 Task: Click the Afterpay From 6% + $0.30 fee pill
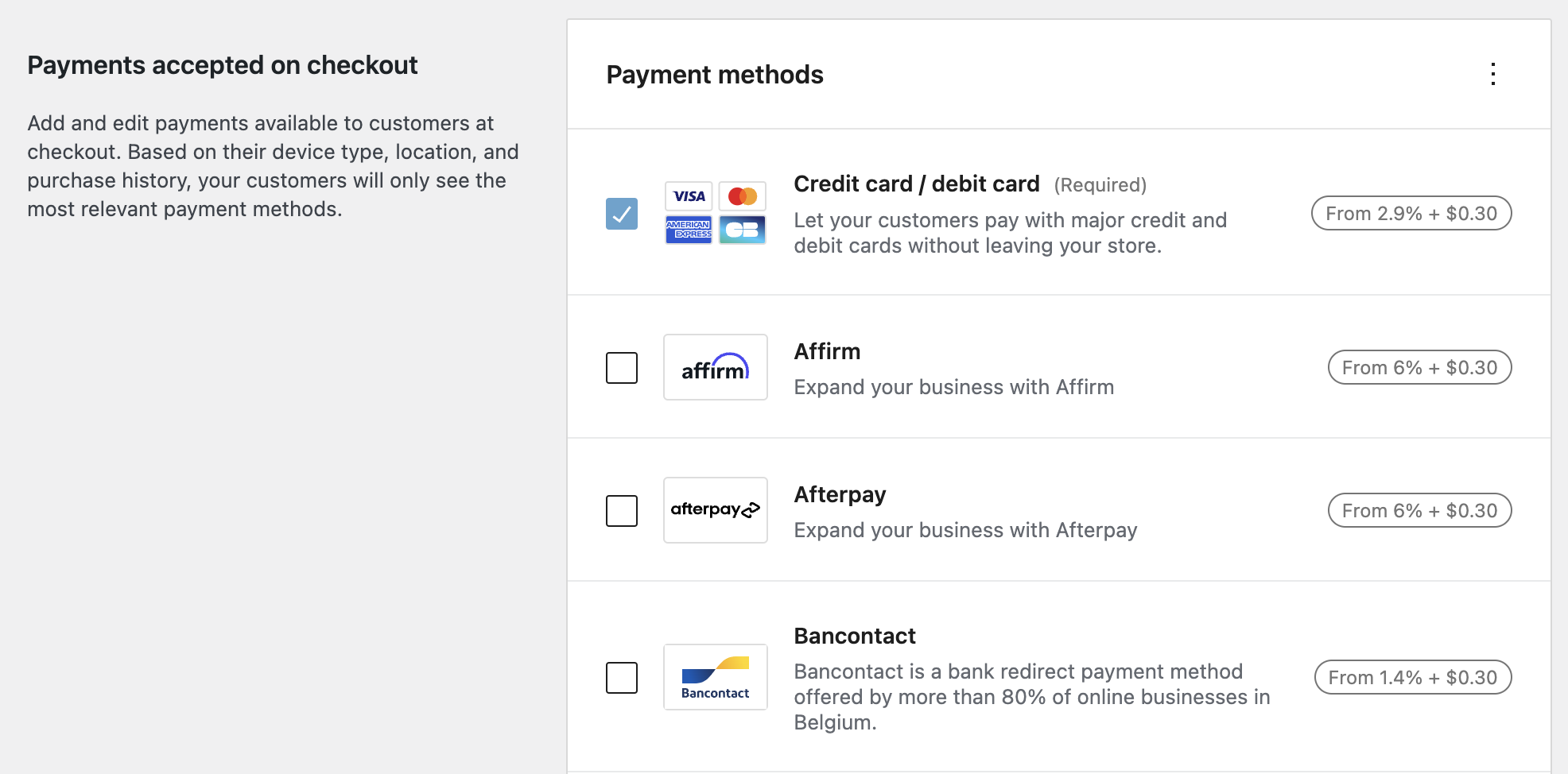[1420, 510]
